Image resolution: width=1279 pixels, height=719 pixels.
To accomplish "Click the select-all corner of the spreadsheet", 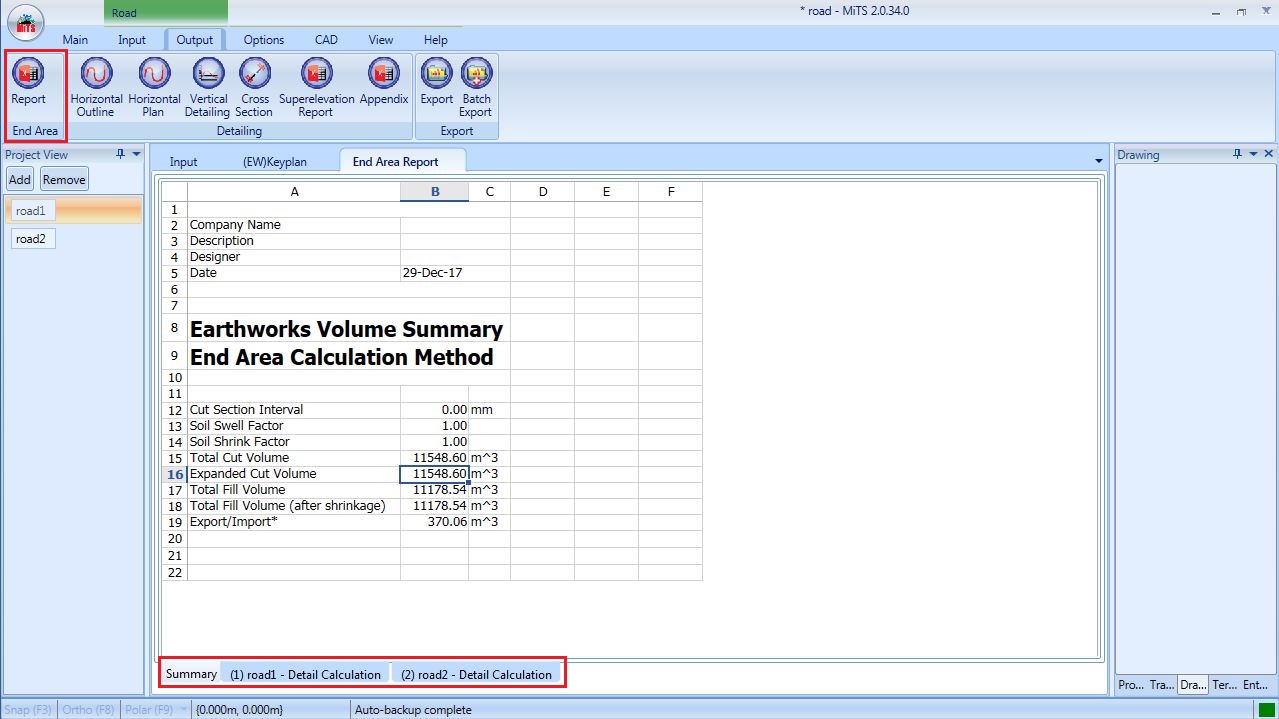I will [174, 192].
